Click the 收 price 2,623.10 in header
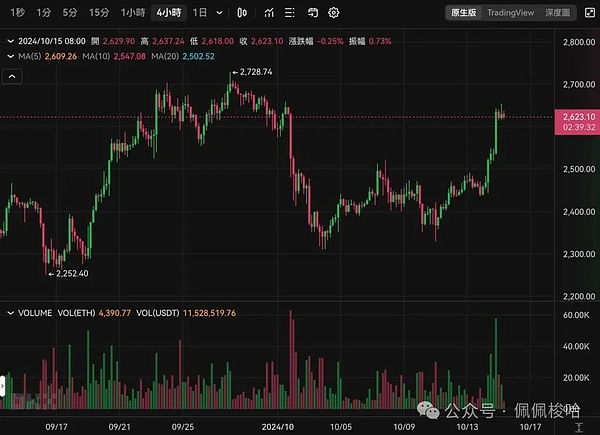The height and width of the screenshot is (435, 600). [267, 41]
